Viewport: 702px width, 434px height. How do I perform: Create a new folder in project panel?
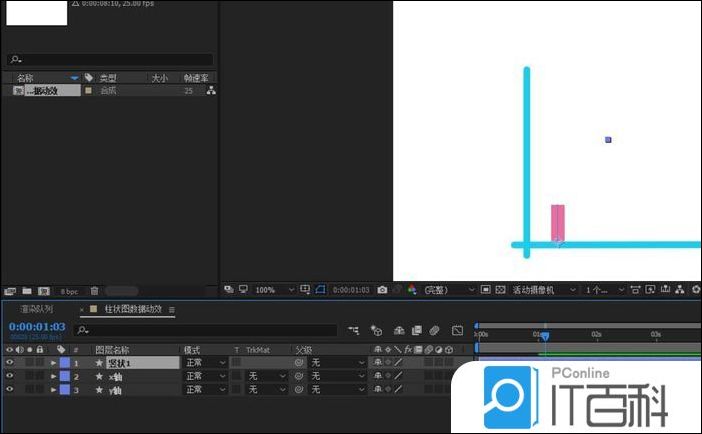(x=27, y=291)
